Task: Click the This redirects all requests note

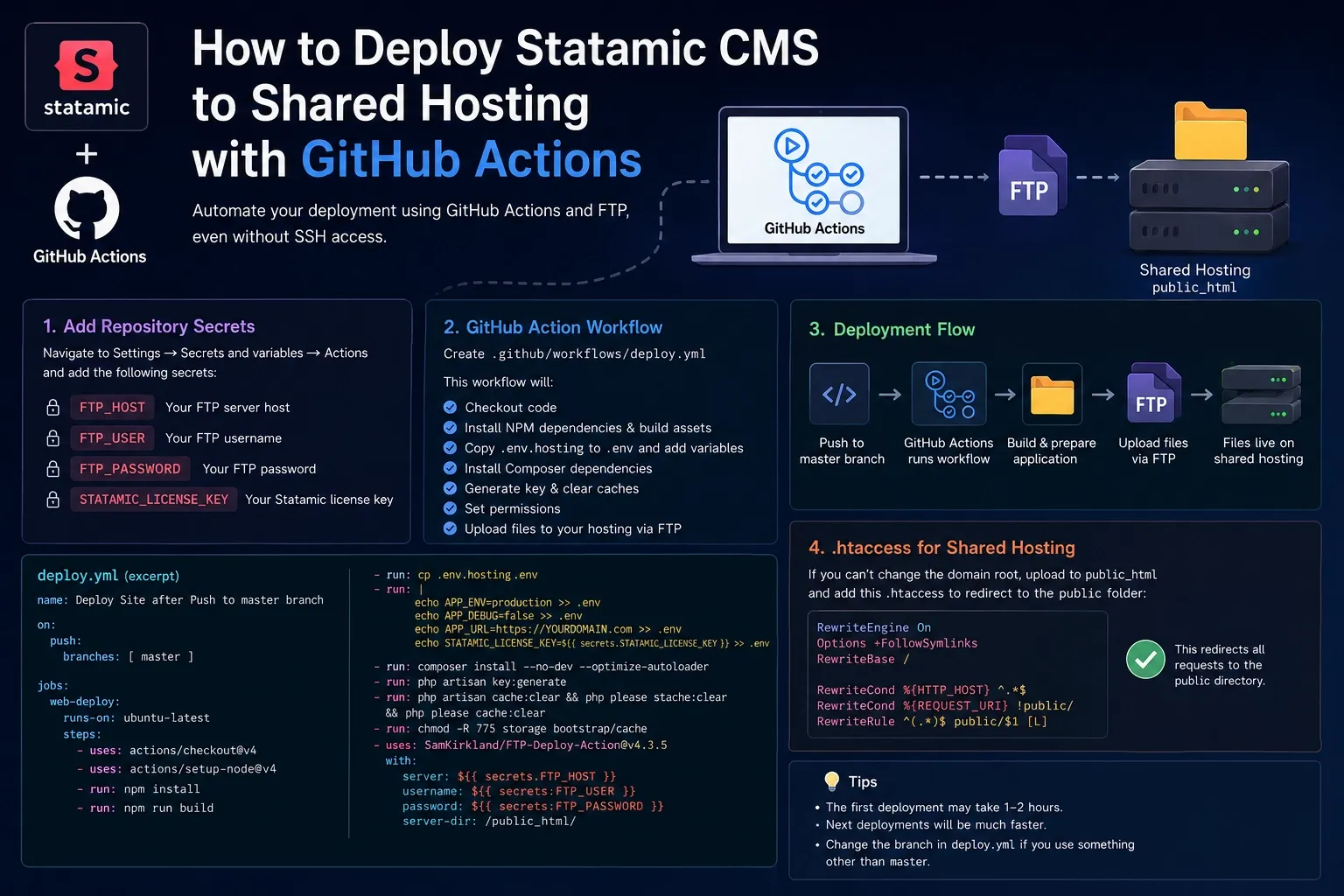Action: 1220,665
